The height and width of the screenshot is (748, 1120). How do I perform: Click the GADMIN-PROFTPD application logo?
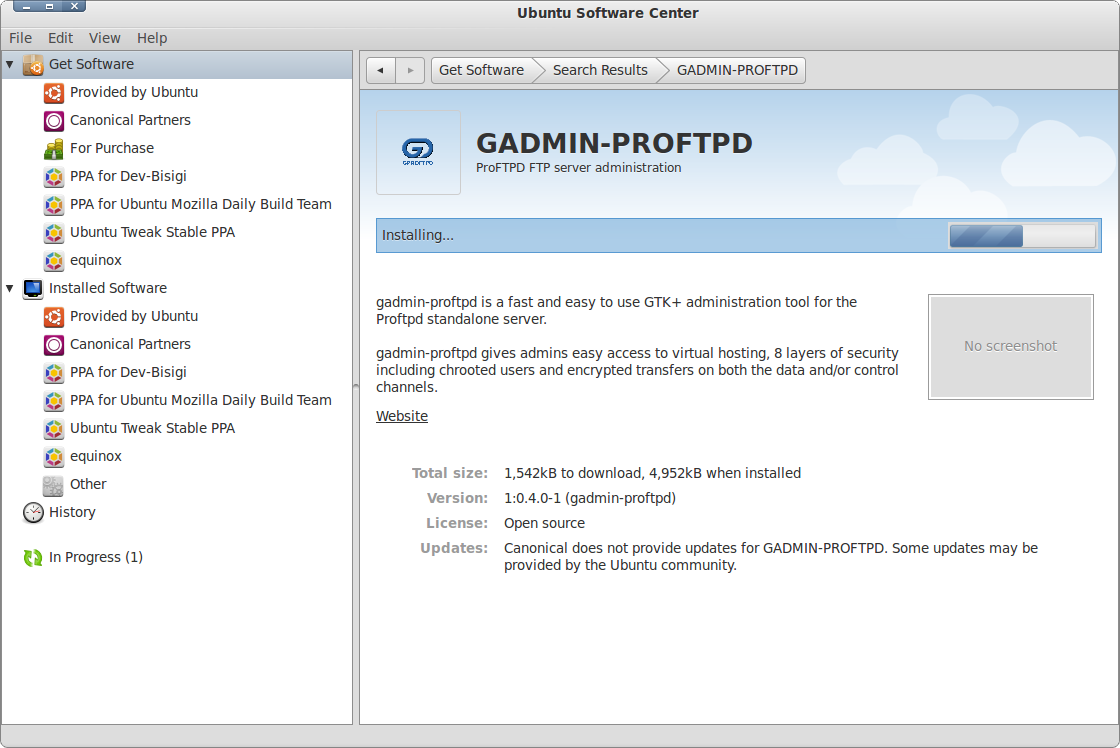(x=418, y=151)
